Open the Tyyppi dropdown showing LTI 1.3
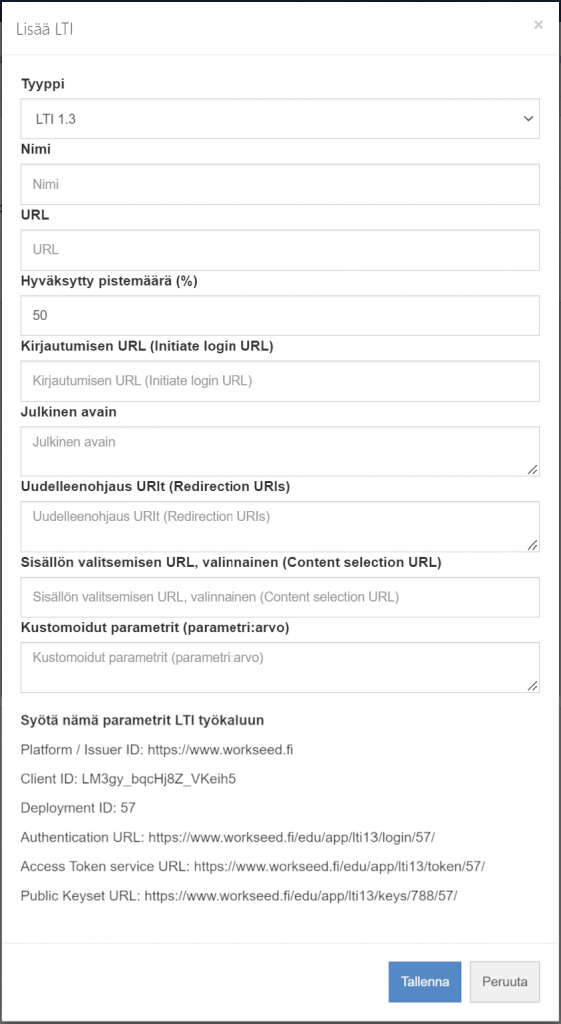561x1024 pixels. 280,119
